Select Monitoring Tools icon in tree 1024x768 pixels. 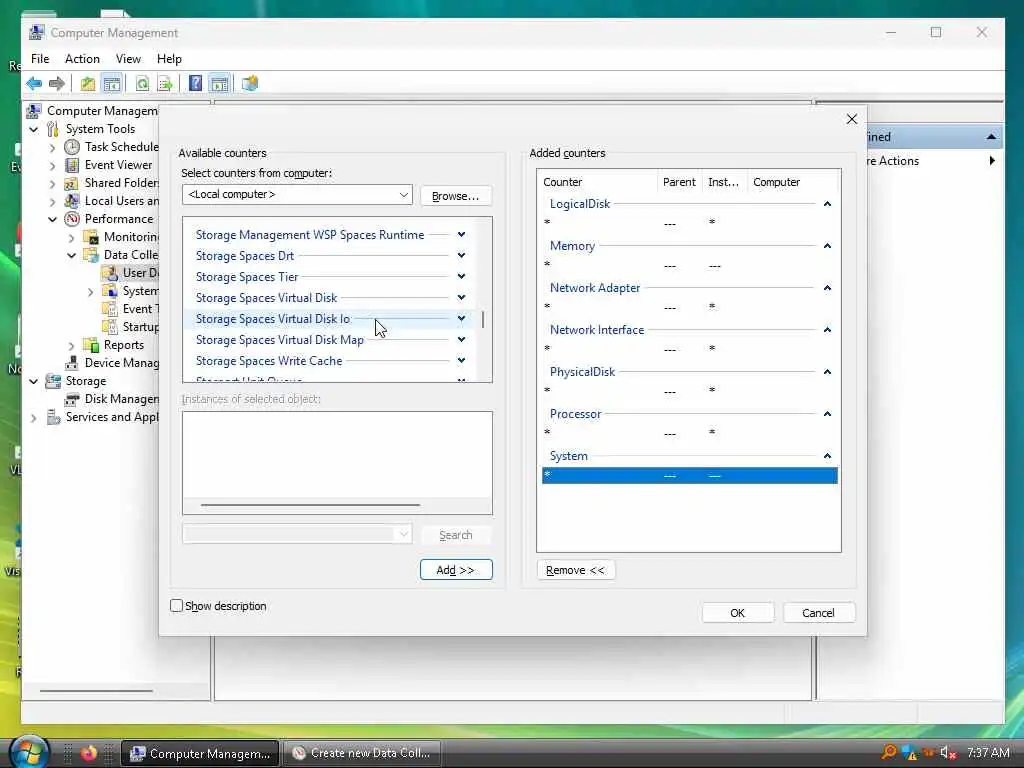tap(91, 237)
